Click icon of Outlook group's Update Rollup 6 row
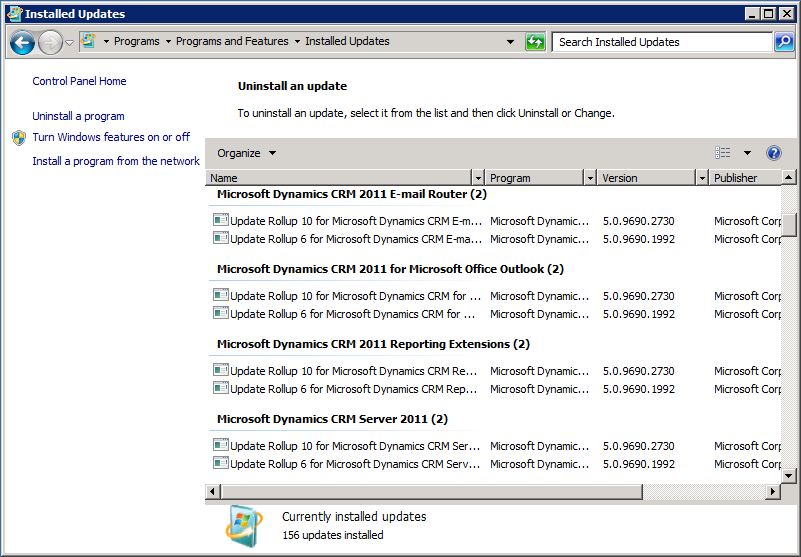 tap(221, 313)
